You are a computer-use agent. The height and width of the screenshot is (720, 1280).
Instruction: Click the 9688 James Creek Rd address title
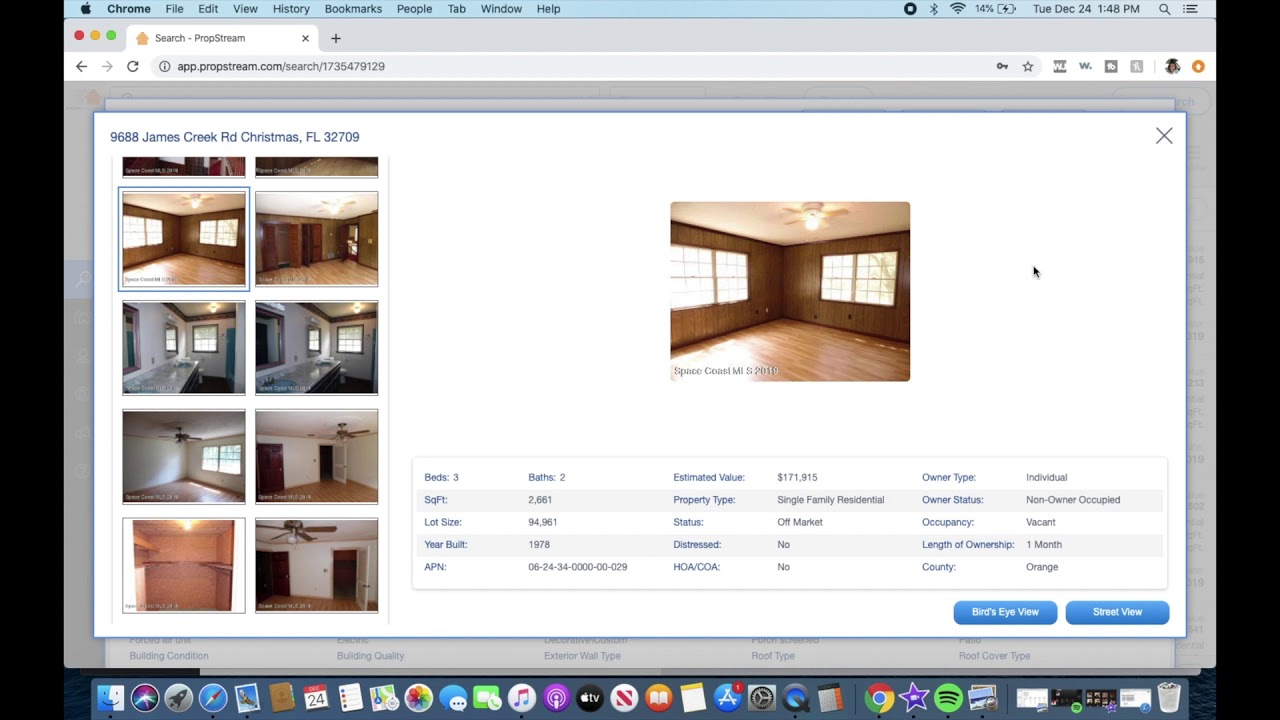(x=235, y=137)
